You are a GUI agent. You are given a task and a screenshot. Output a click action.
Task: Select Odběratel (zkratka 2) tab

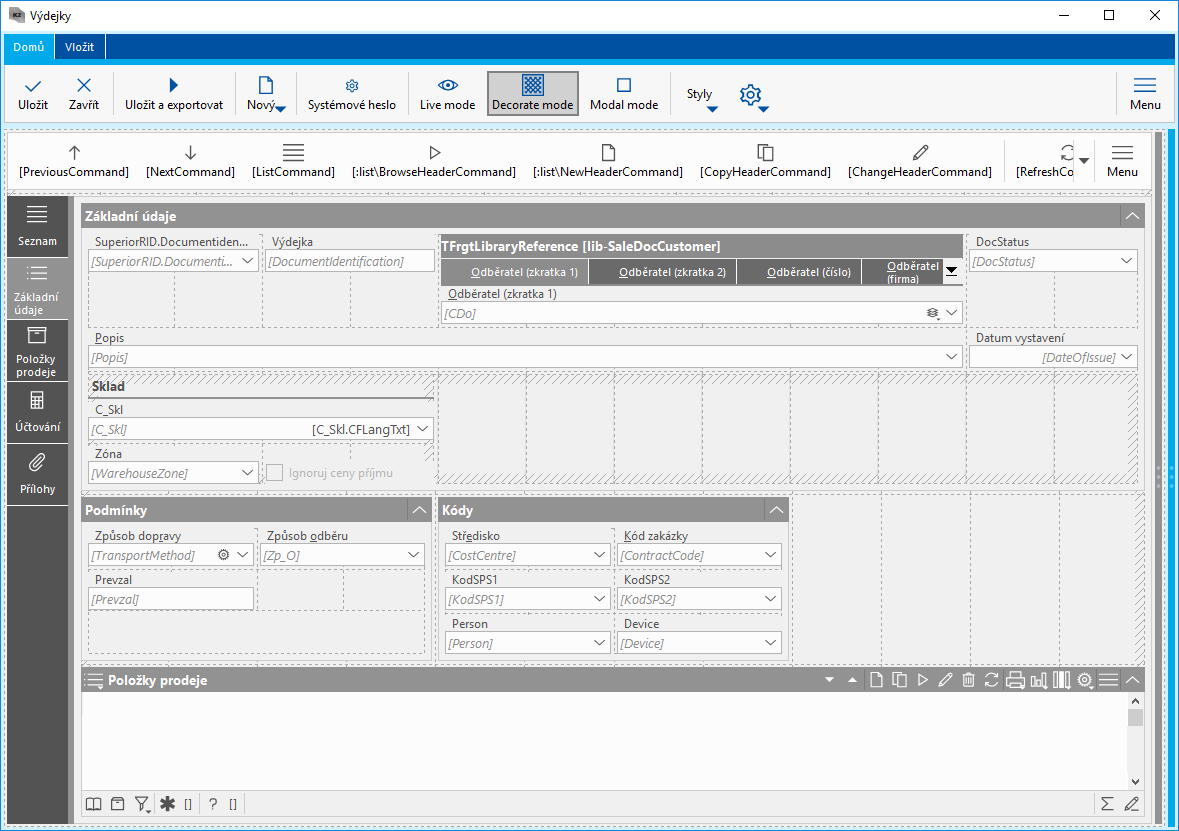click(x=672, y=272)
